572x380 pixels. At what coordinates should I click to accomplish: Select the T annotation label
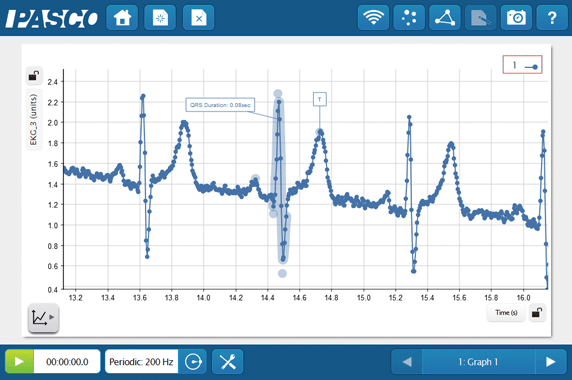point(320,99)
